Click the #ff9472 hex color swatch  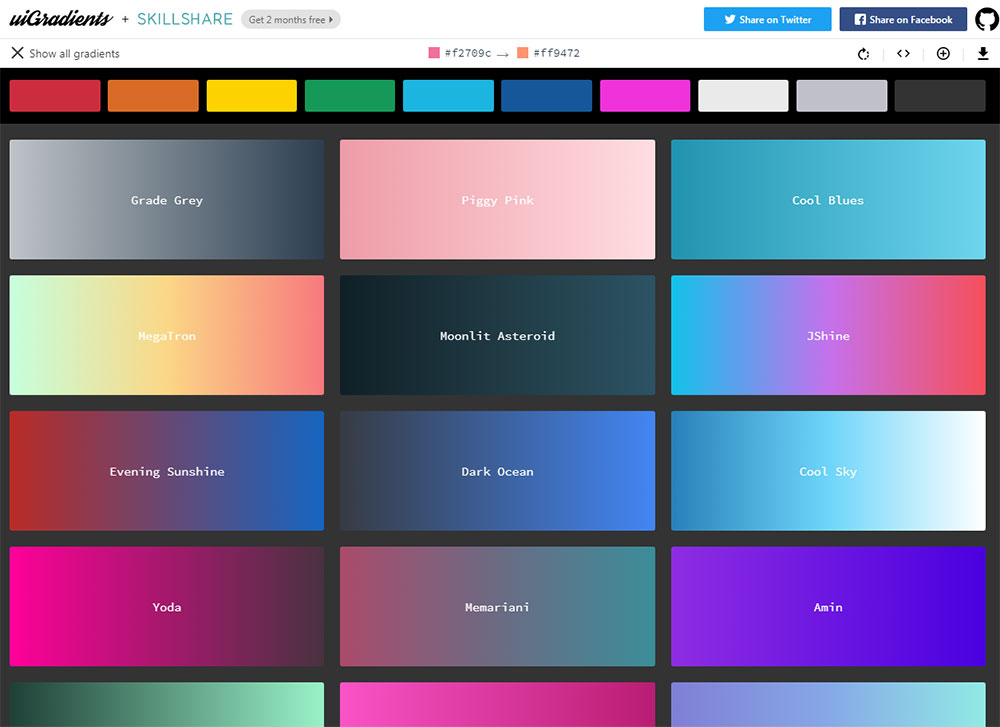point(523,53)
